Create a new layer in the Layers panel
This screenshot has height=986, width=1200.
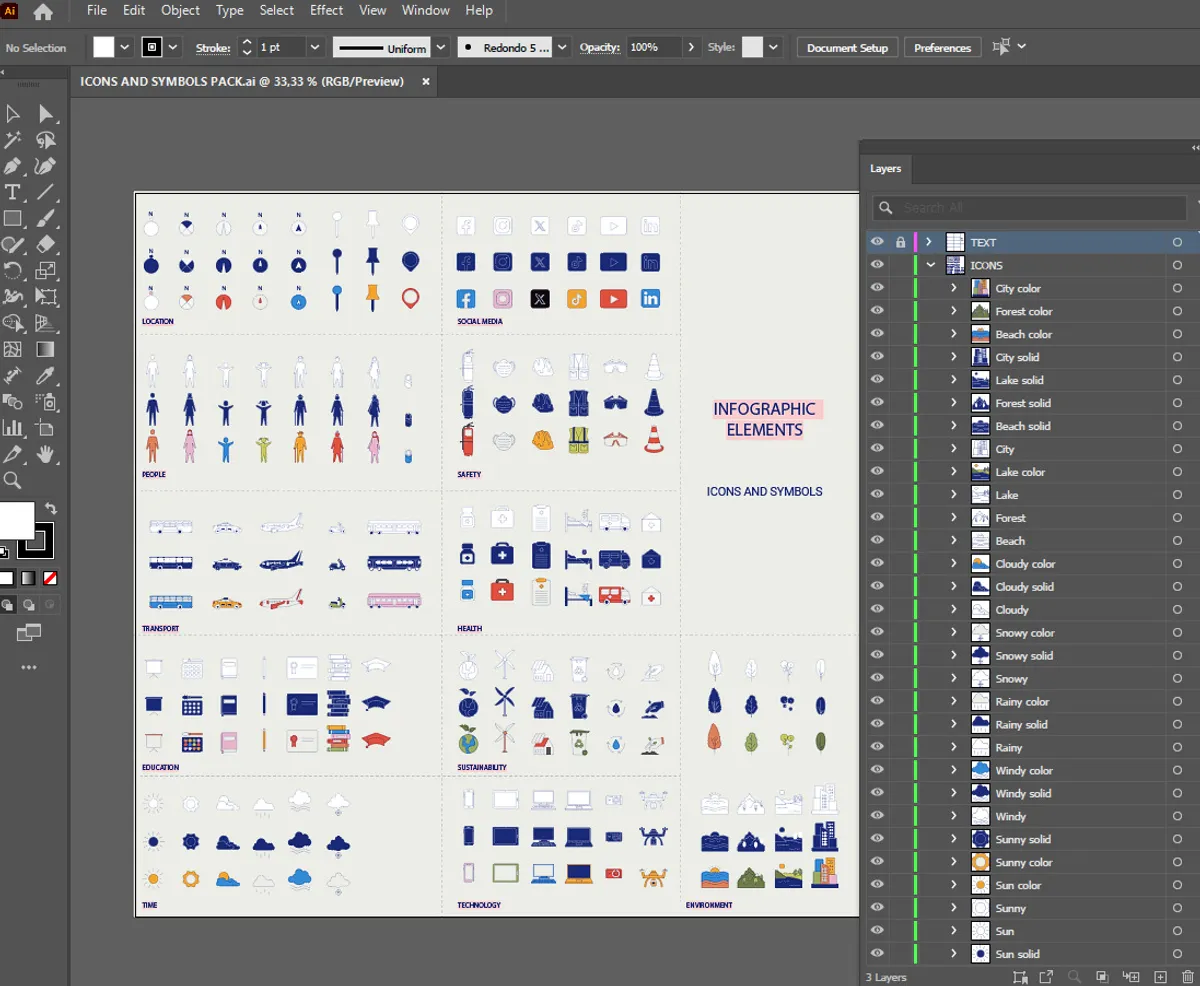(1160, 975)
